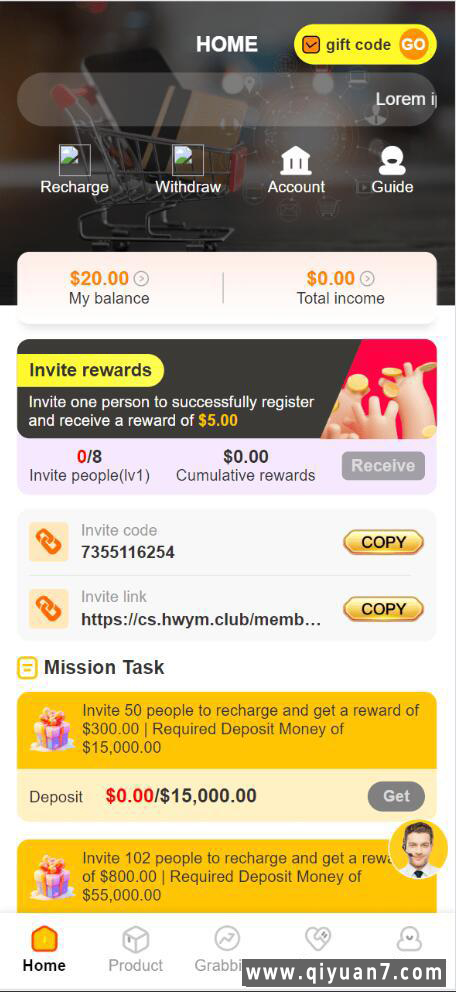Click the Receive rewards button
456x992 pixels.
tap(383, 466)
